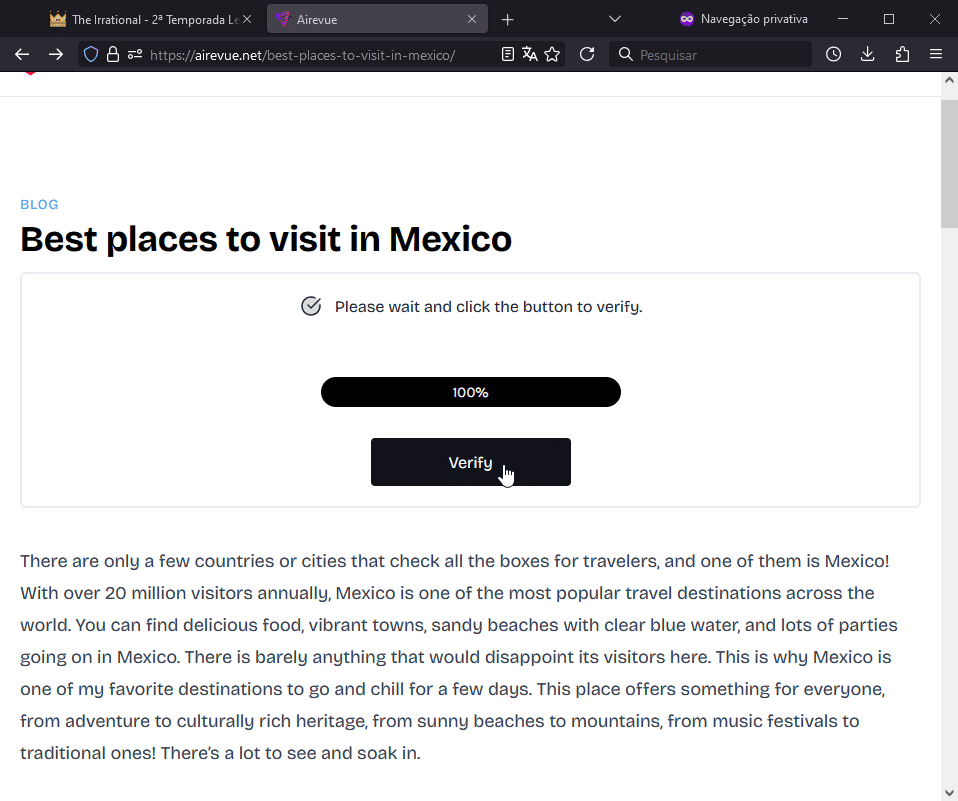This screenshot has height=801, width=958.
Task: Open site permissions icon in address bar
Action: tap(135, 55)
